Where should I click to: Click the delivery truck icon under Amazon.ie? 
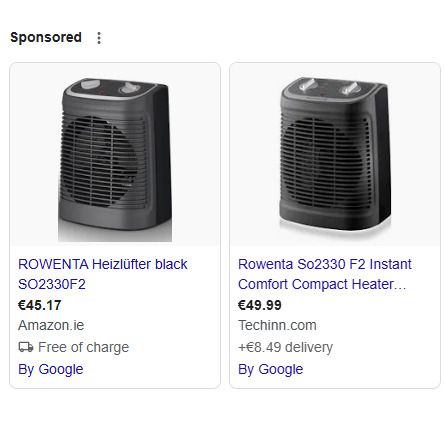click(x=26, y=347)
